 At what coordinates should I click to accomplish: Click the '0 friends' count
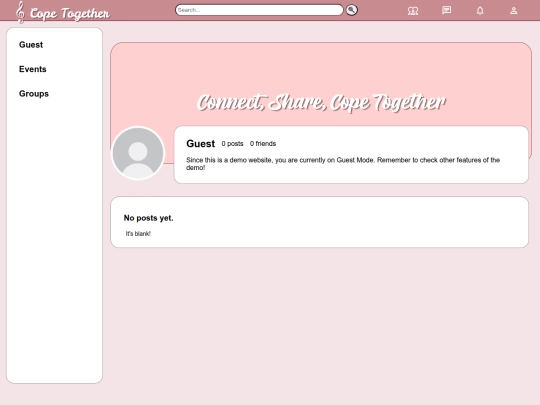coord(263,144)
